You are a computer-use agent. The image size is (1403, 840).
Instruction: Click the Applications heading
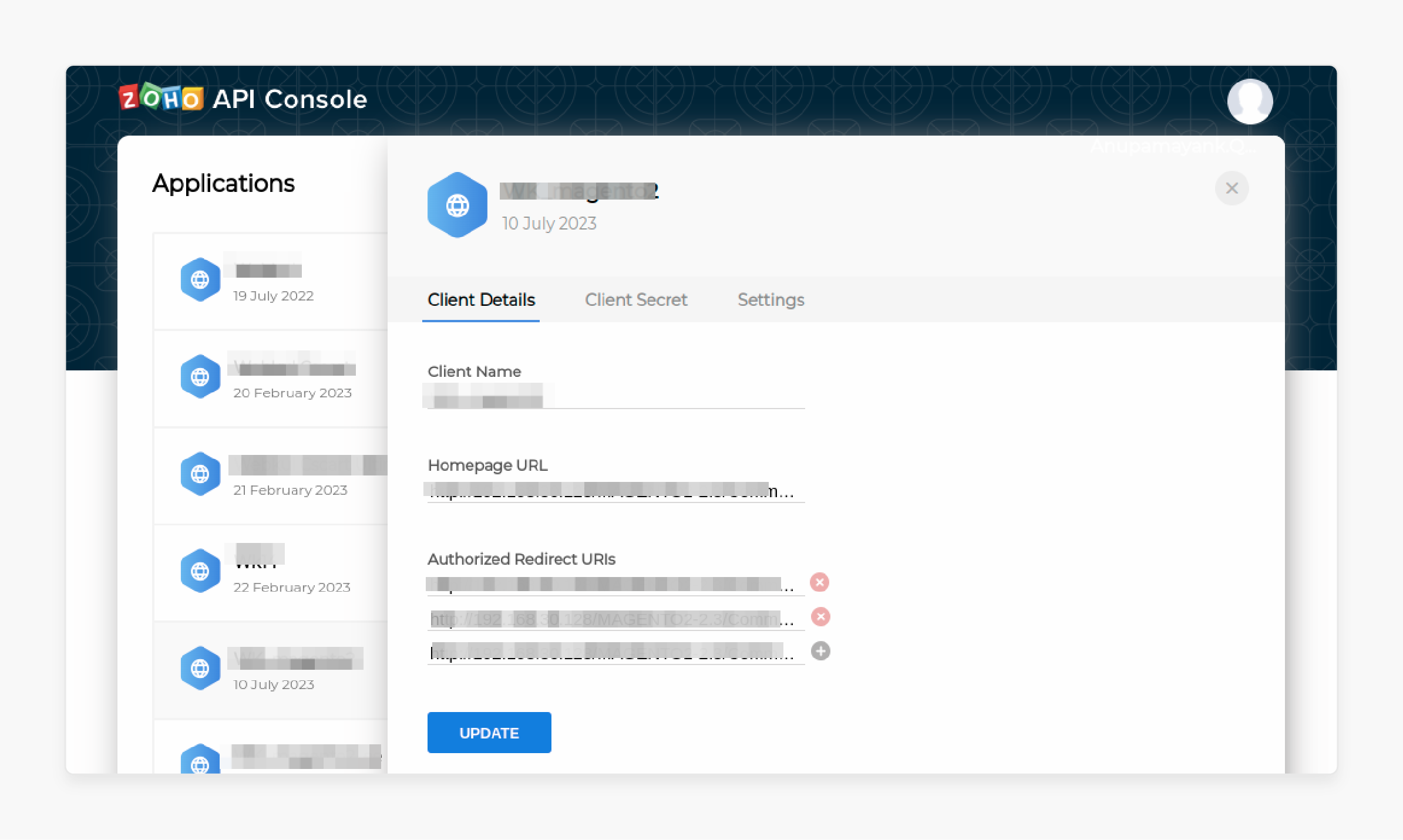[223, 183]
